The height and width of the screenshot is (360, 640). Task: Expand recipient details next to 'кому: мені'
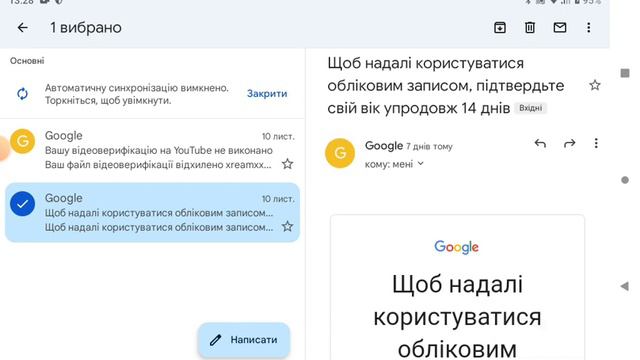point(421,164)
